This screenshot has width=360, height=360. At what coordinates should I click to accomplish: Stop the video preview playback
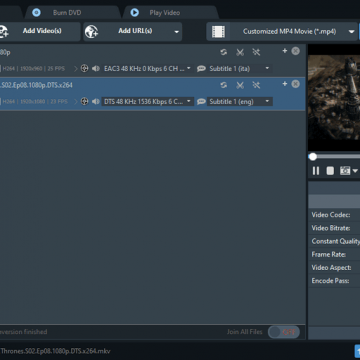(x=330, y=171)
